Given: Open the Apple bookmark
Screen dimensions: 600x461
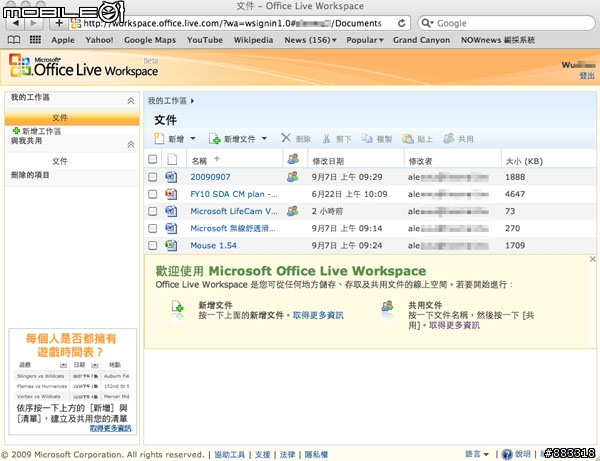Looking at the screenshot, I should [x=63, y=40].
